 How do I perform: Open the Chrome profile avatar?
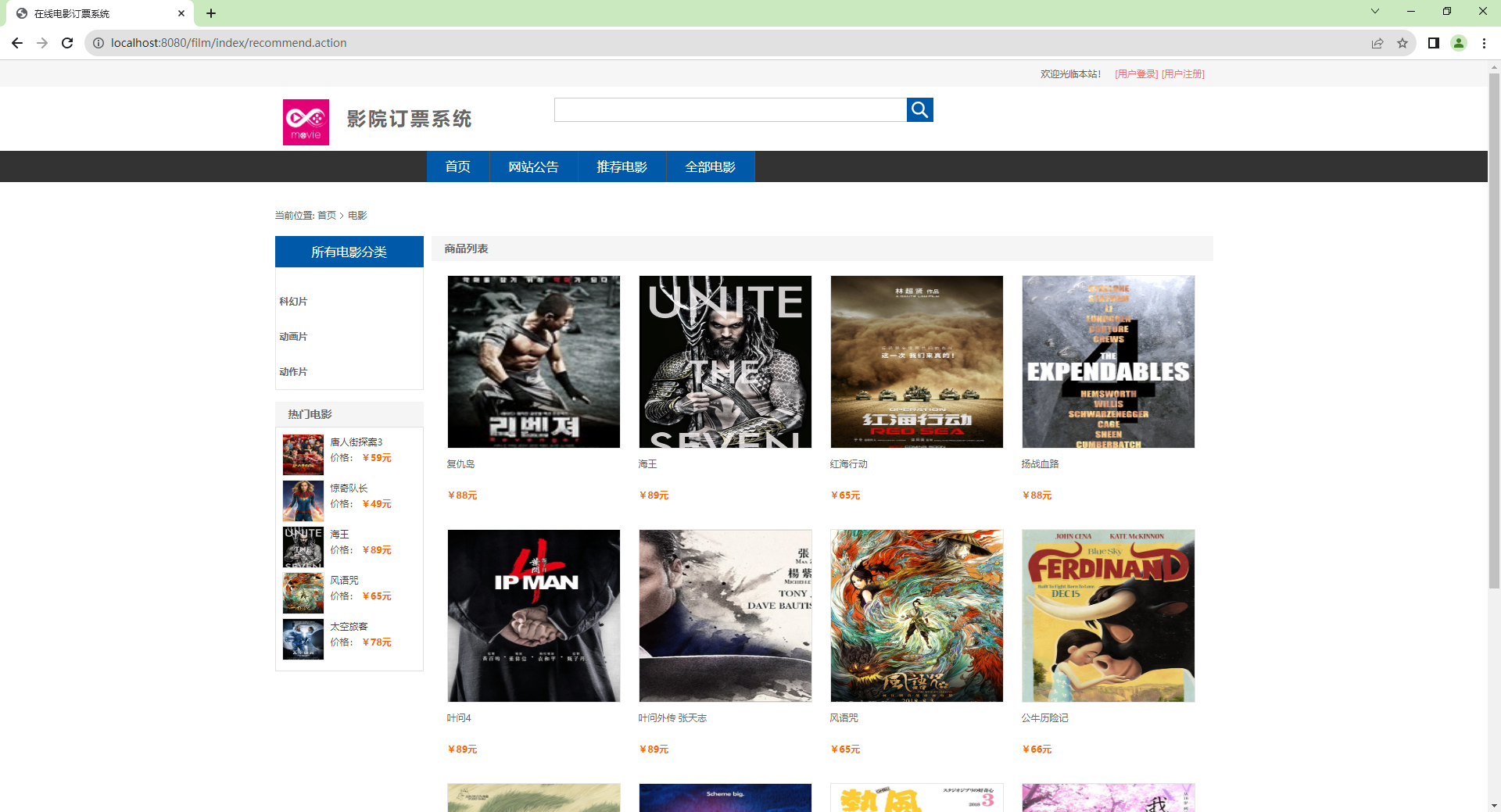coord(1459,43)
